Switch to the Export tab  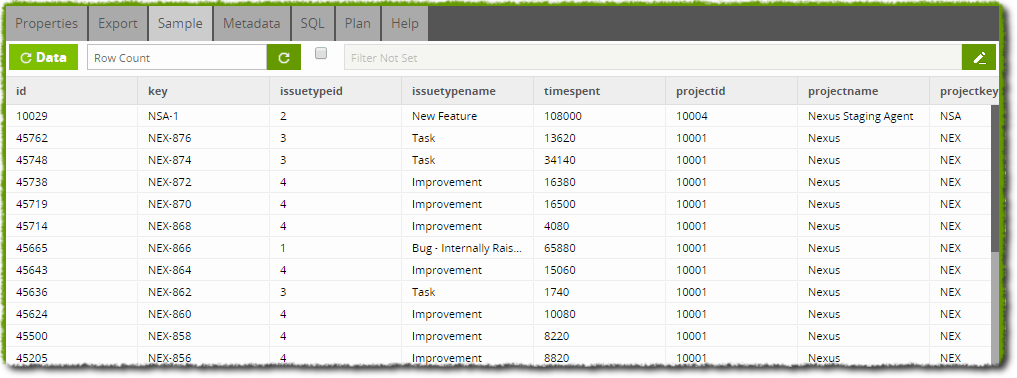tap(117, 23)
